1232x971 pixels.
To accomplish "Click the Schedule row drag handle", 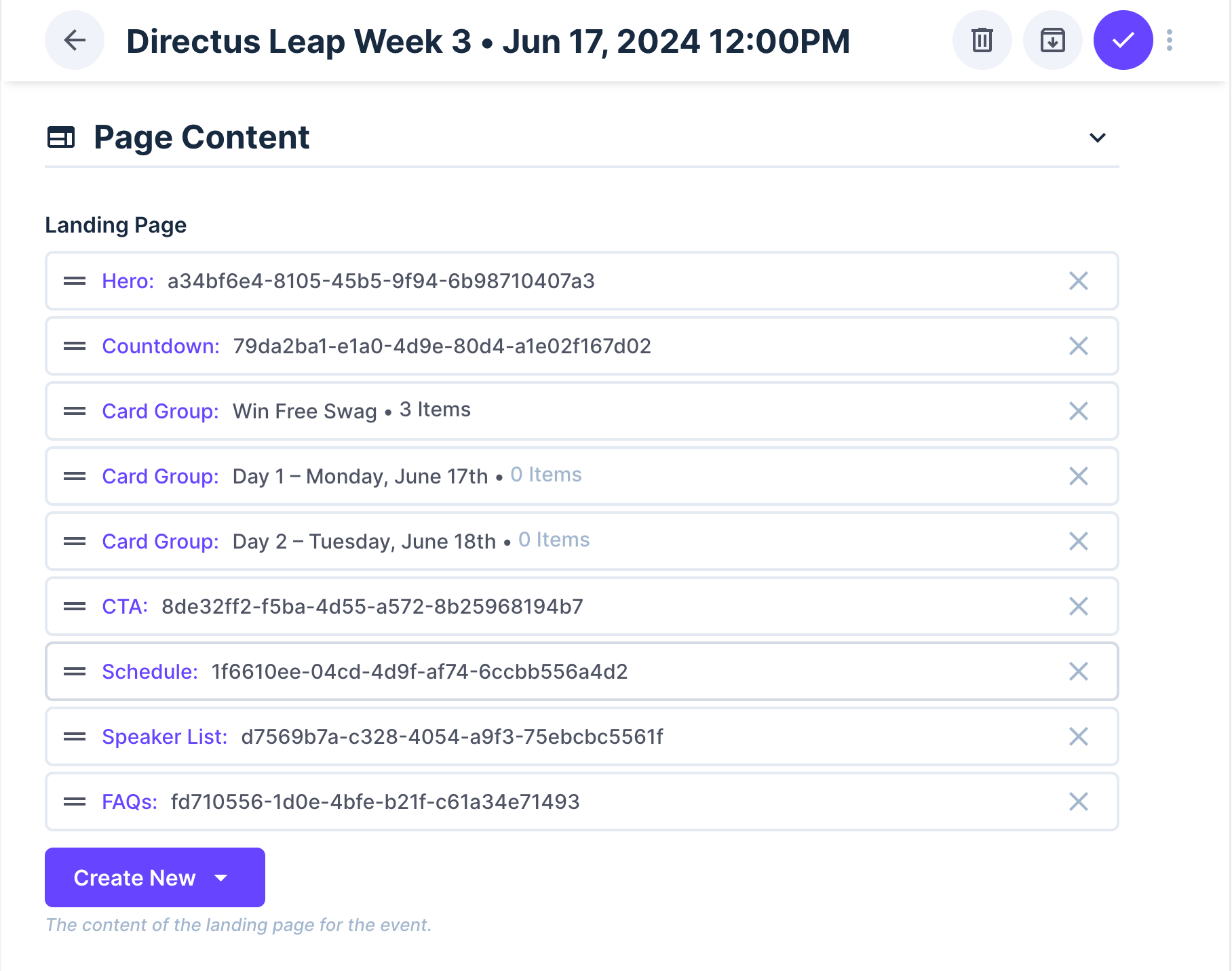I will (x=75, y=671).
